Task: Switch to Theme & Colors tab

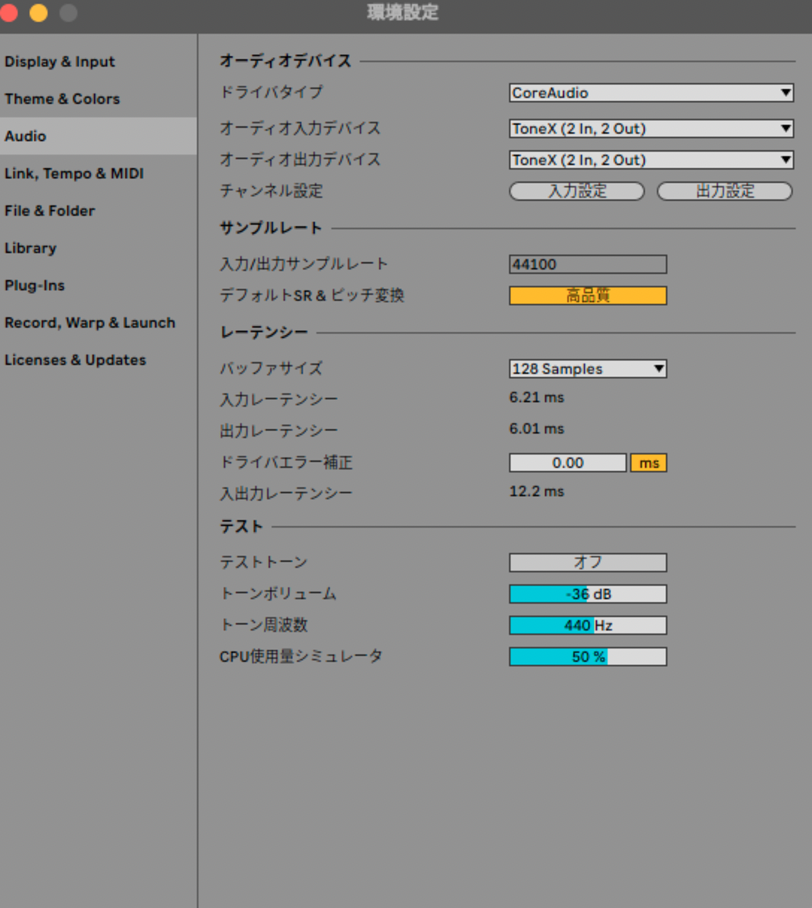Action: click(62, 99)
